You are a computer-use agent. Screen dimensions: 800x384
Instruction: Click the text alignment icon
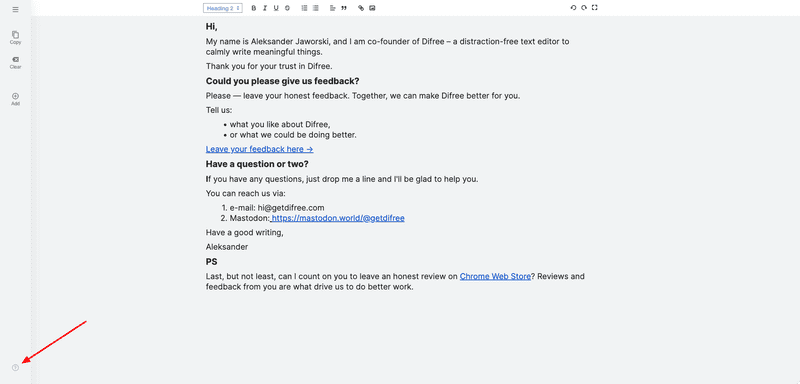[x=333, y=8]
